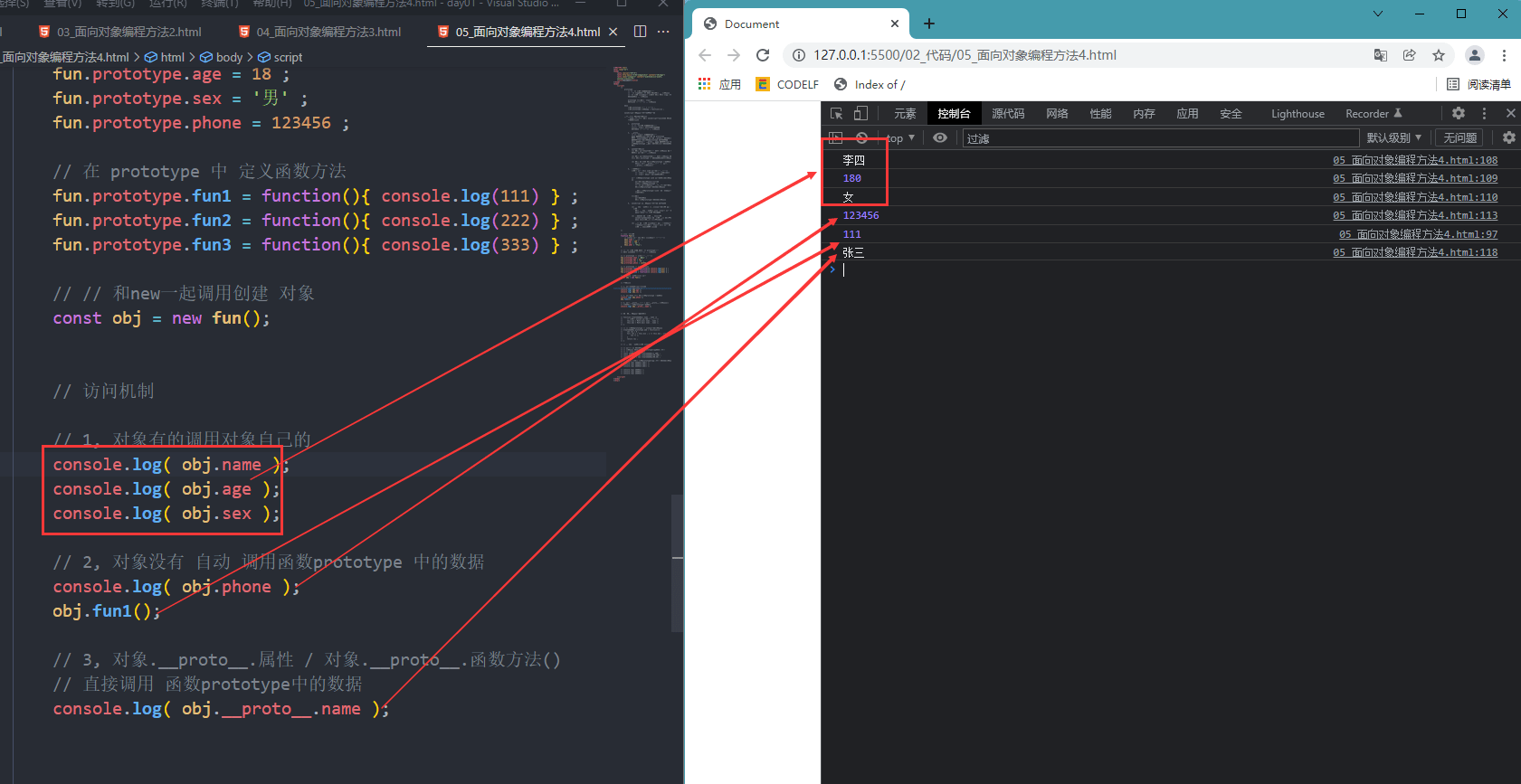Show the console sidebar
1521x784 pixels.
tap(836, 137)
